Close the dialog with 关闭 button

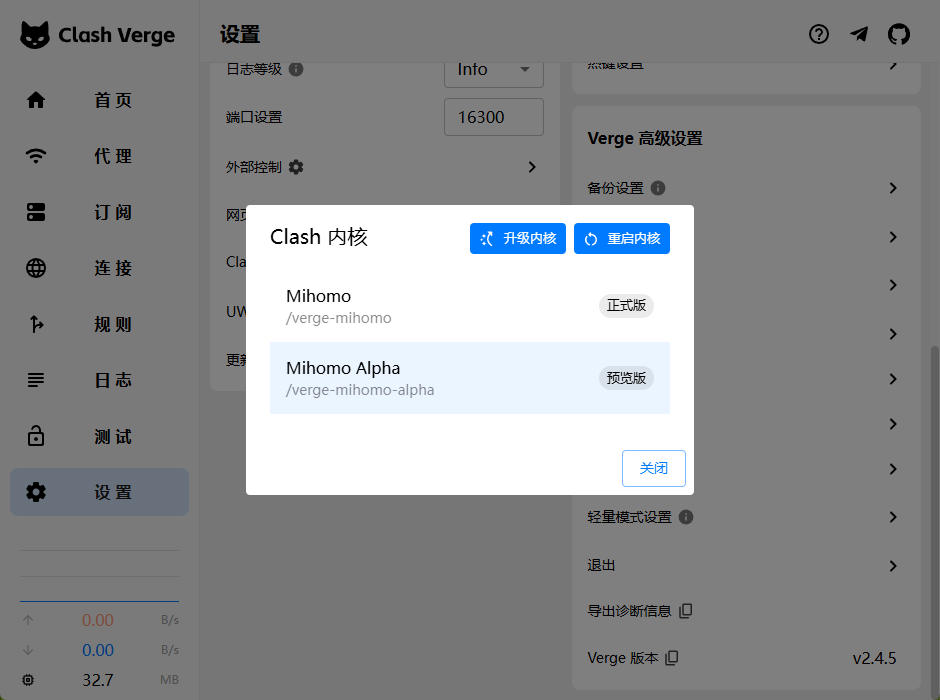click(x=653, y=468)
